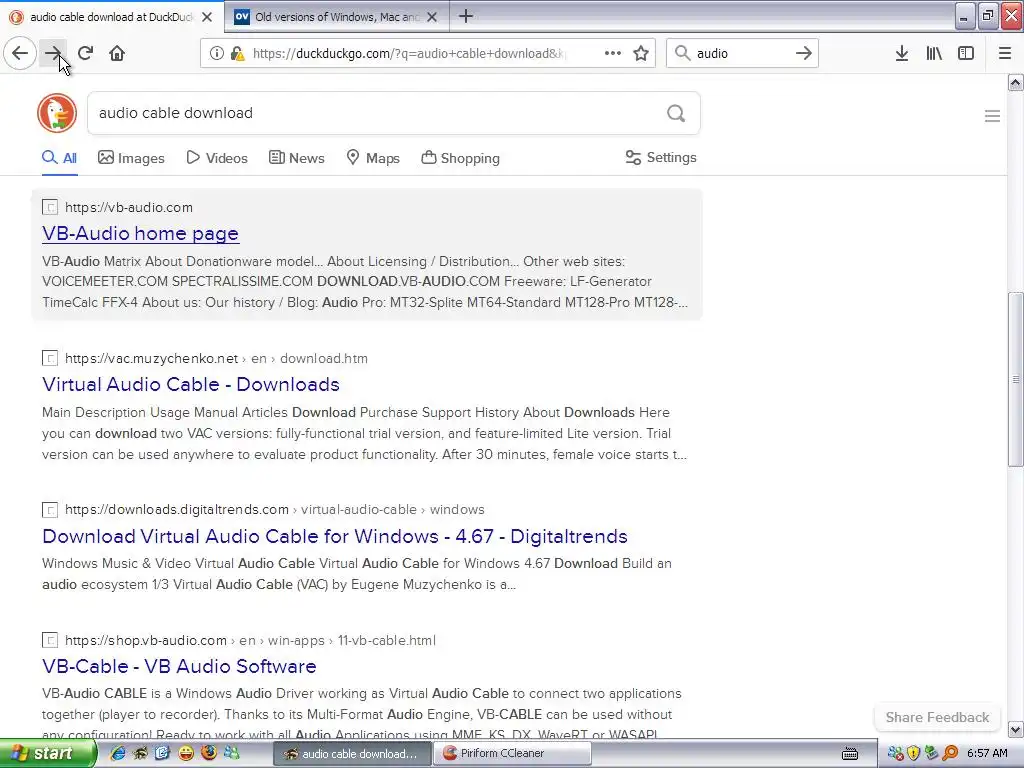Switch to Videos results
Viewport: 1024px width, 768px height.
217,158
